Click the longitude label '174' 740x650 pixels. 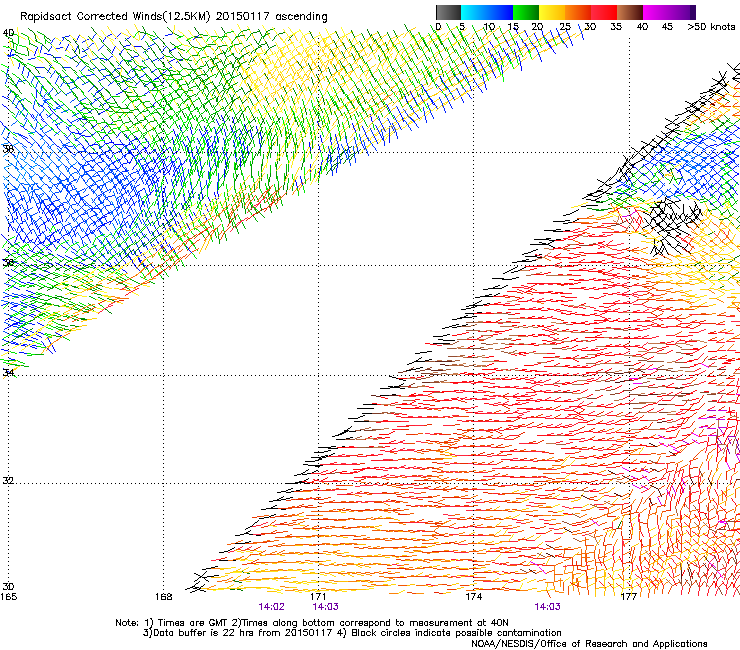474,597
